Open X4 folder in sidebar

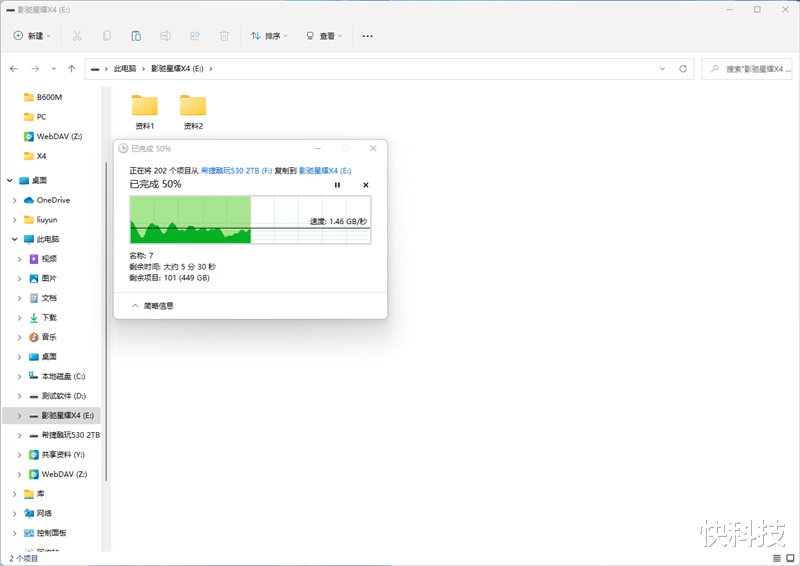tap(35, 156)
